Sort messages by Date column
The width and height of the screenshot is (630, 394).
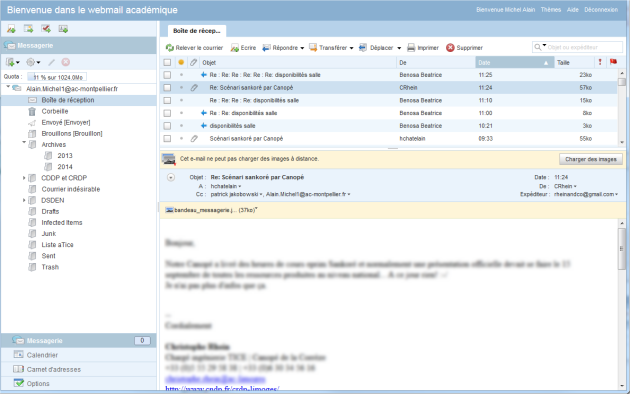(515, 62)
